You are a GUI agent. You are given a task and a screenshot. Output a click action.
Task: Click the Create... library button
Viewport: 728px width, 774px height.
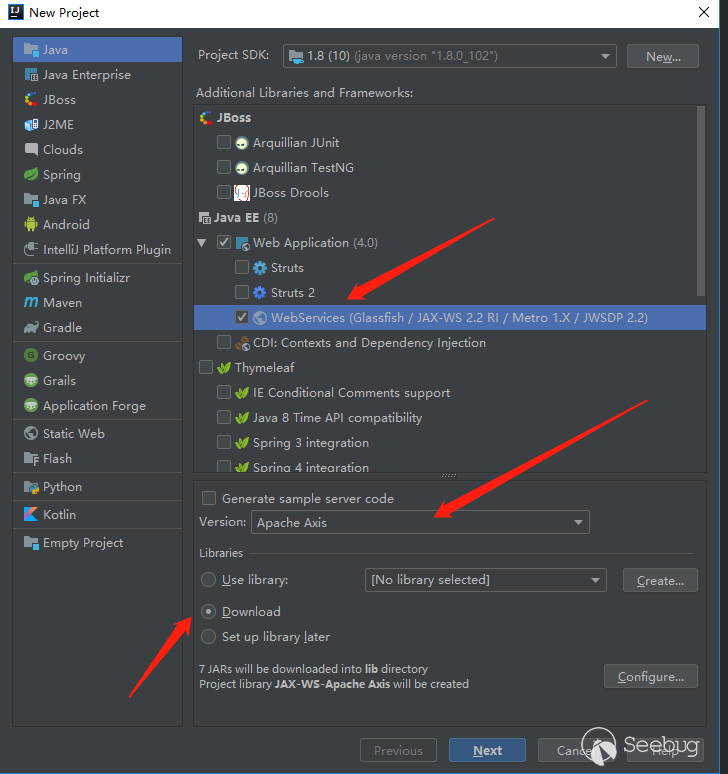coord(660,580)
